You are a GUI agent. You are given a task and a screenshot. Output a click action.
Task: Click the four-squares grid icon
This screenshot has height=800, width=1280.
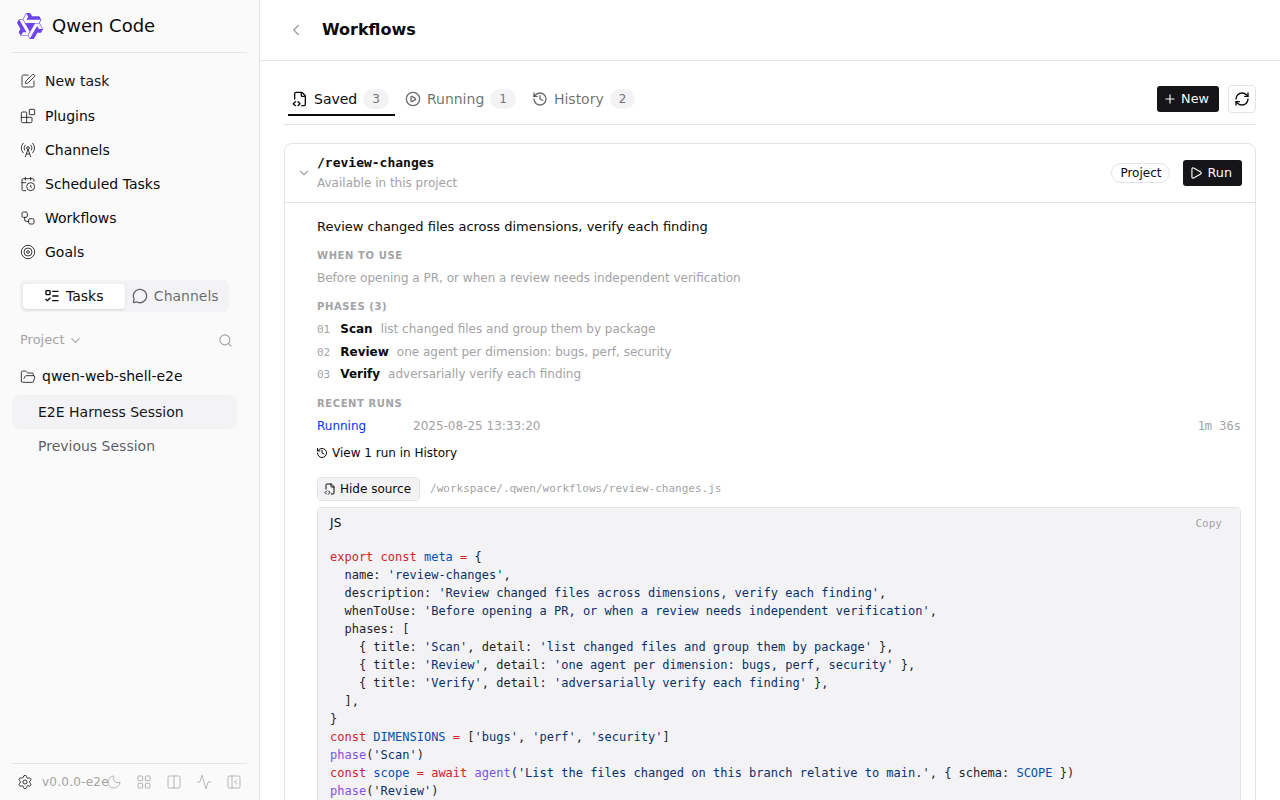tap(144, 782)
